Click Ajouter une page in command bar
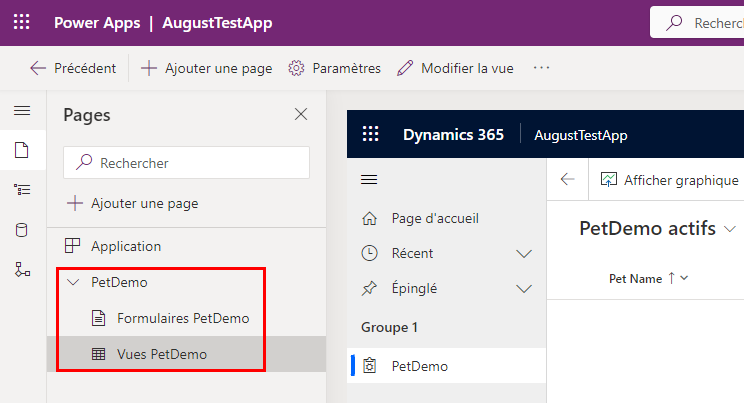The image size is (744, 403). click(x=207, y=68)
